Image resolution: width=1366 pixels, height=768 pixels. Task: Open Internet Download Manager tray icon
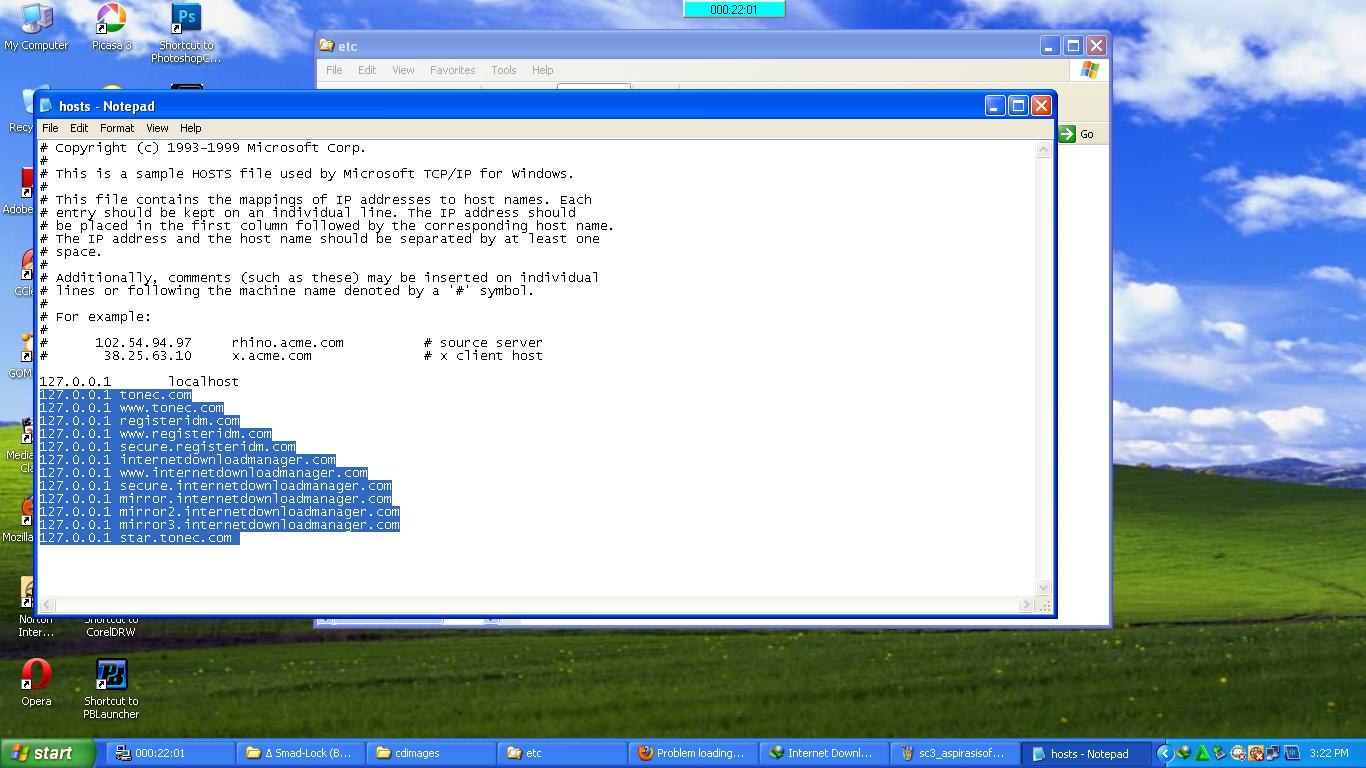pos(1184,753)
